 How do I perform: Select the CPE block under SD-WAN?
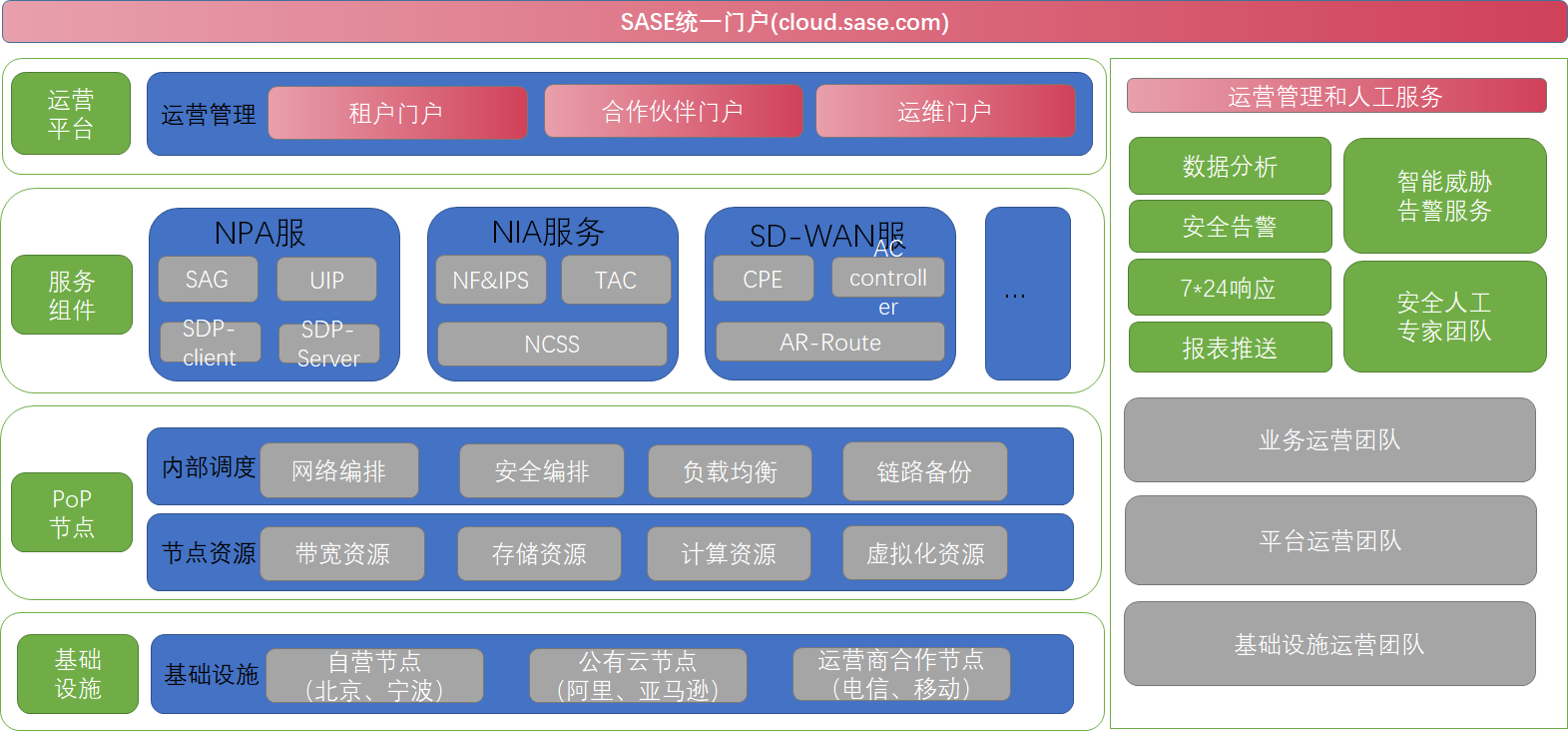(763, 280)
